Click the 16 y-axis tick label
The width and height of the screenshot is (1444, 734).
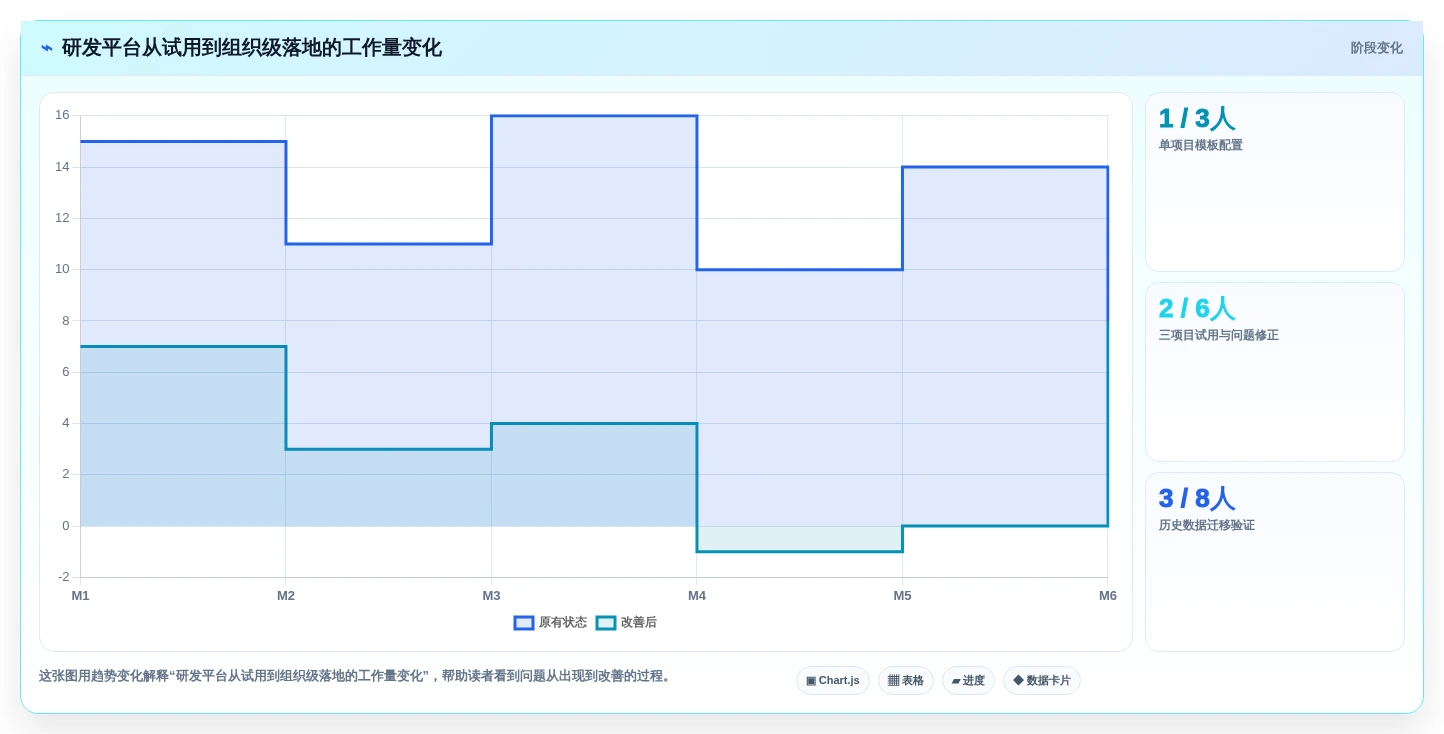(x=62, y=115)
